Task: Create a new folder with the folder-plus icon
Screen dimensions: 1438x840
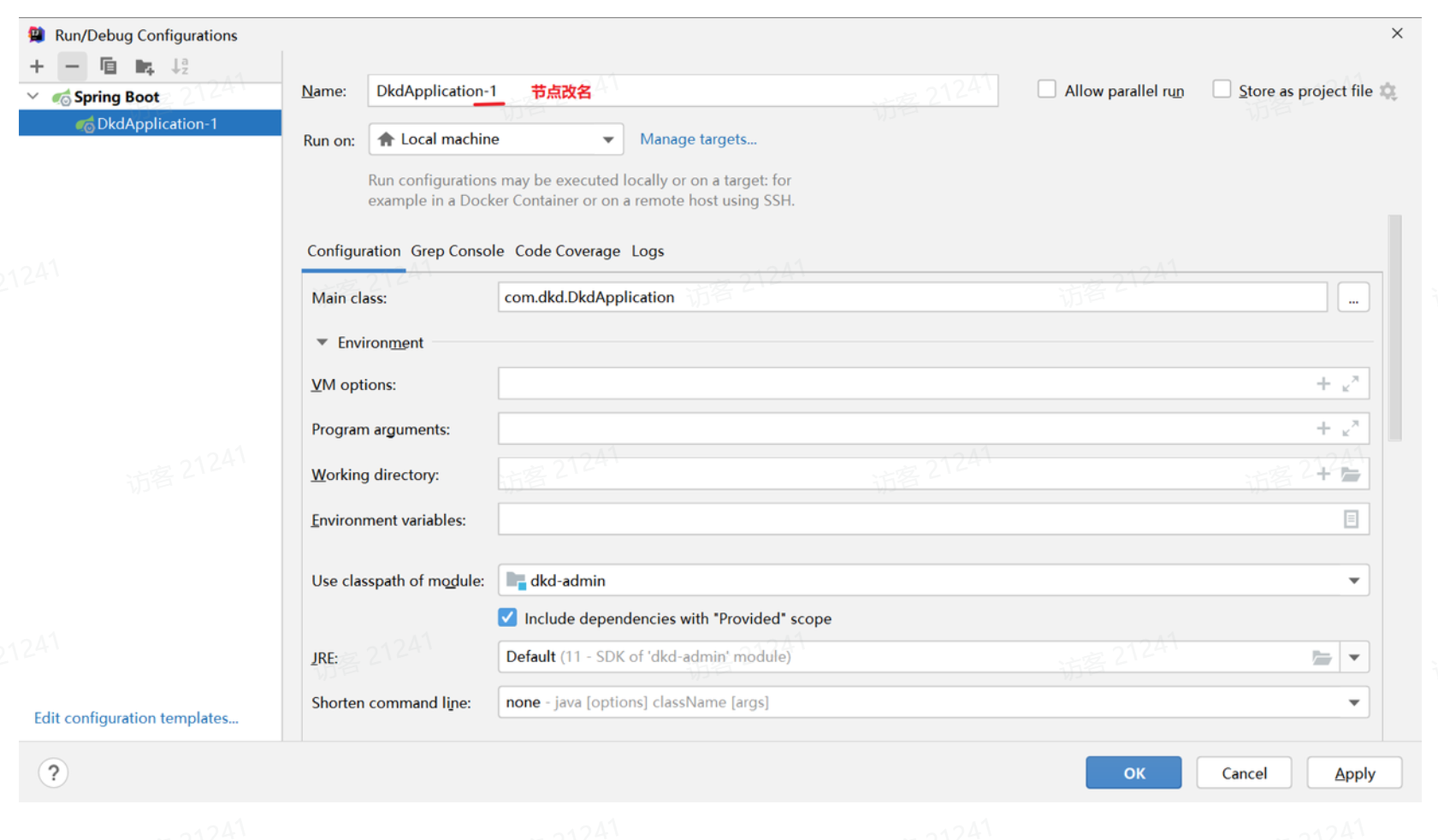Action: pos(145,66)
